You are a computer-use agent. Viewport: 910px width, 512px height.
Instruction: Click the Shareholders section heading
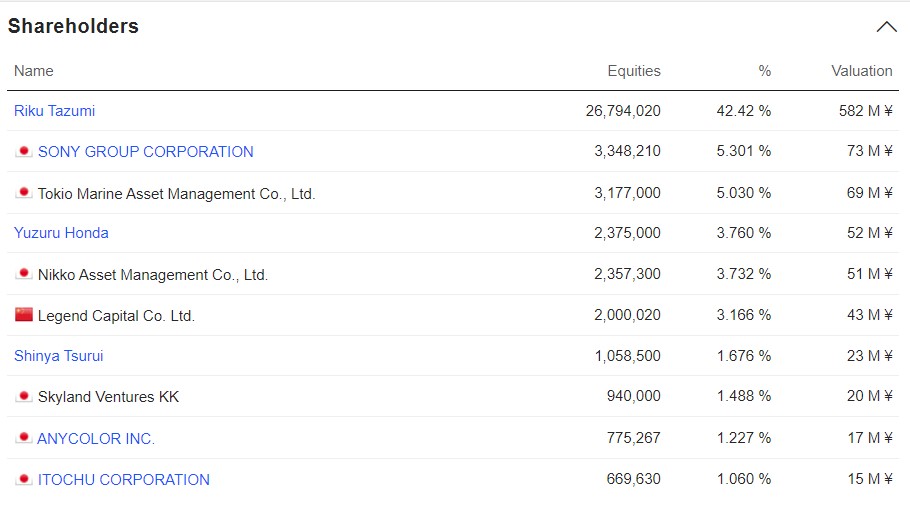[x=73, y=27]
